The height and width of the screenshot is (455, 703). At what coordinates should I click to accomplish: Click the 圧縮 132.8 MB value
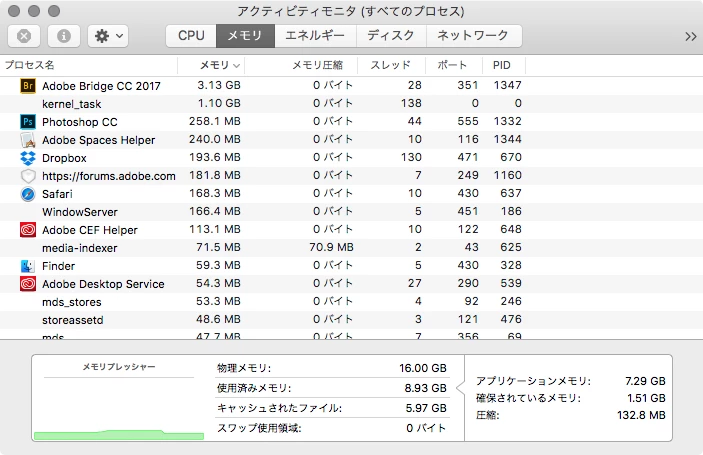point(641,415)
